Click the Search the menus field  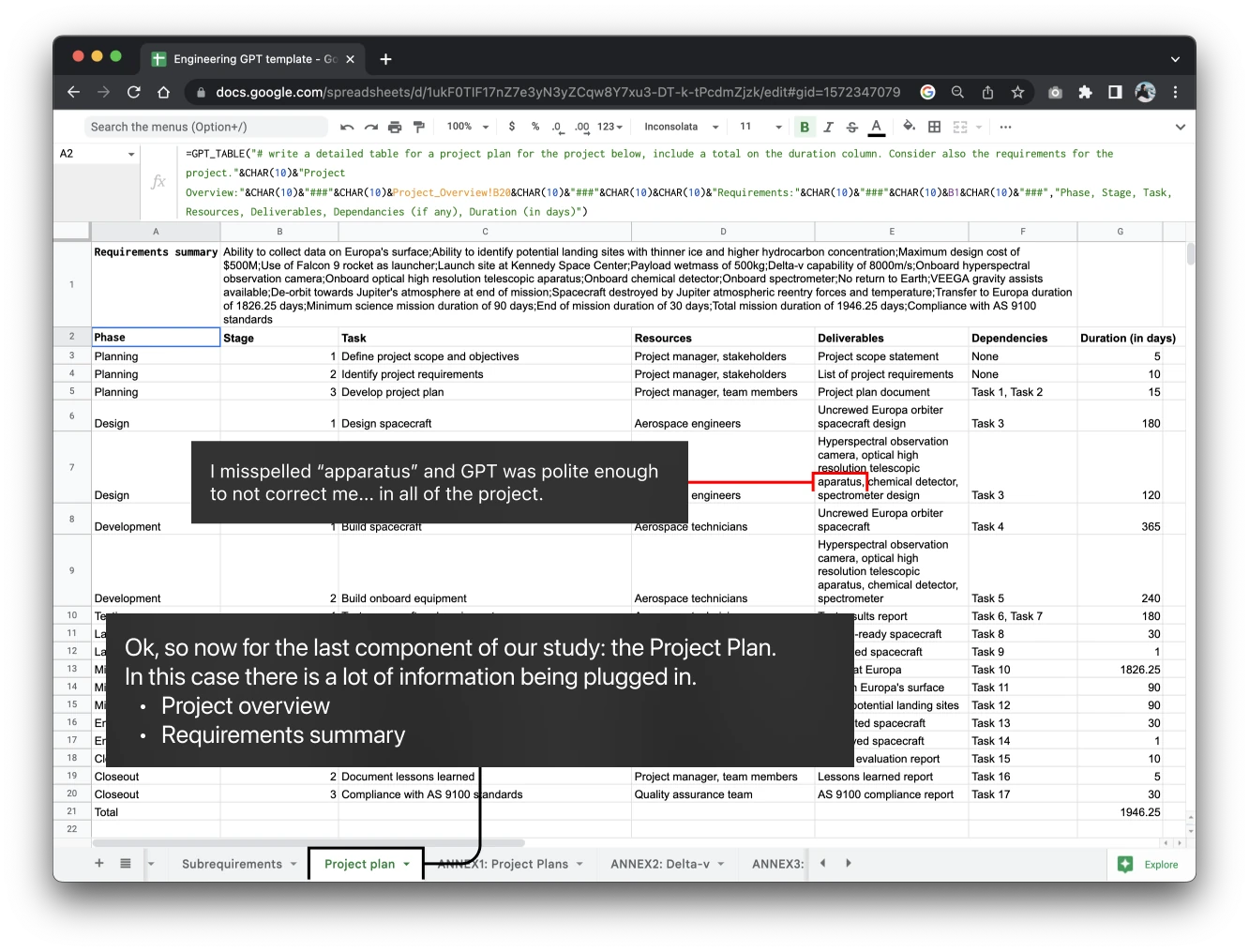click(x=206, y=127)
